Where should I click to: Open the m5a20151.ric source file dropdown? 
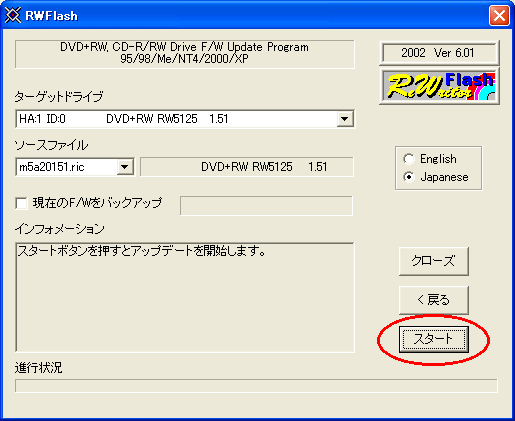click(x=125, y=167)
